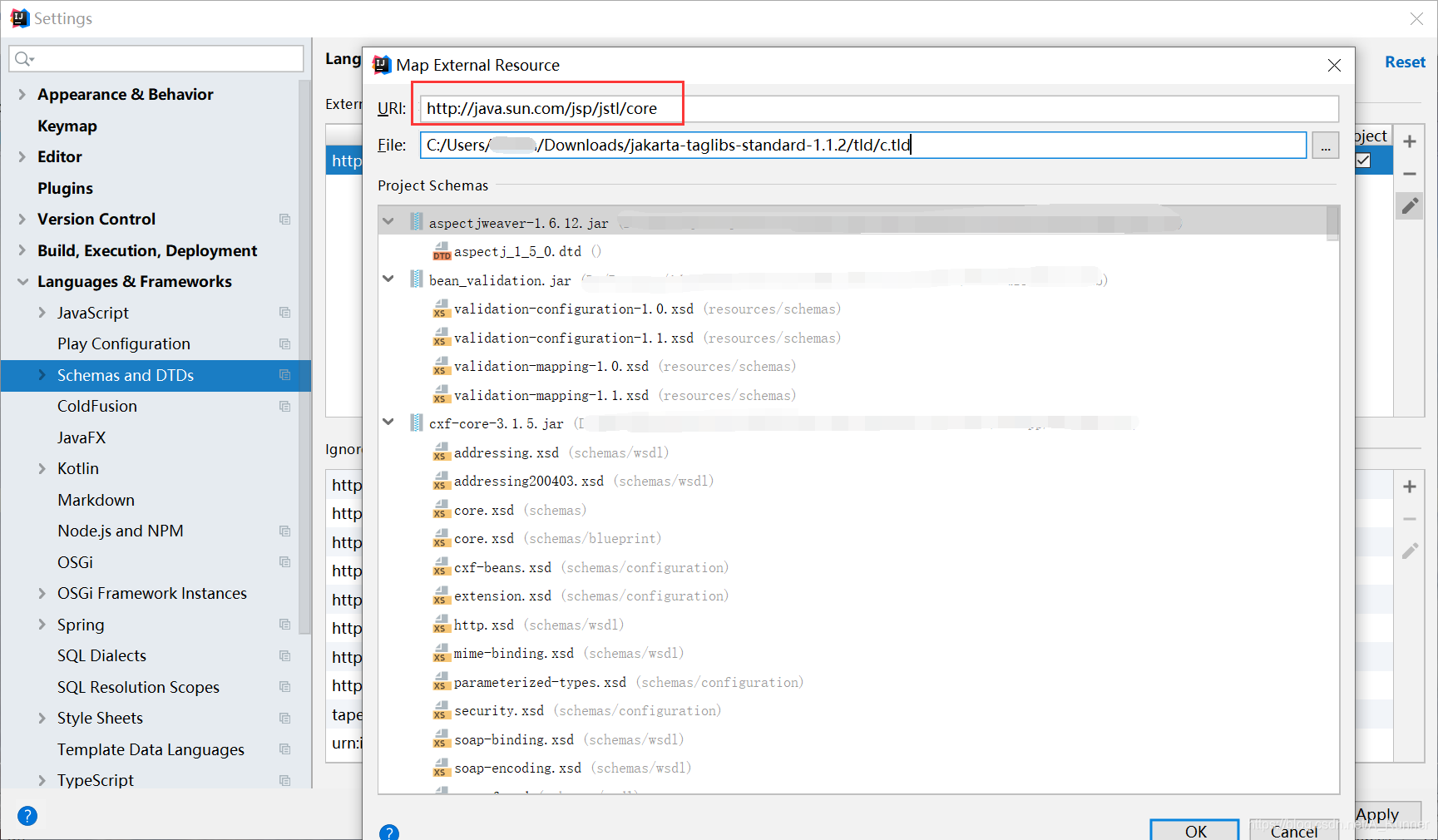Collapse the aspectjweaver-1.6.12.jar node

point(388,221)
